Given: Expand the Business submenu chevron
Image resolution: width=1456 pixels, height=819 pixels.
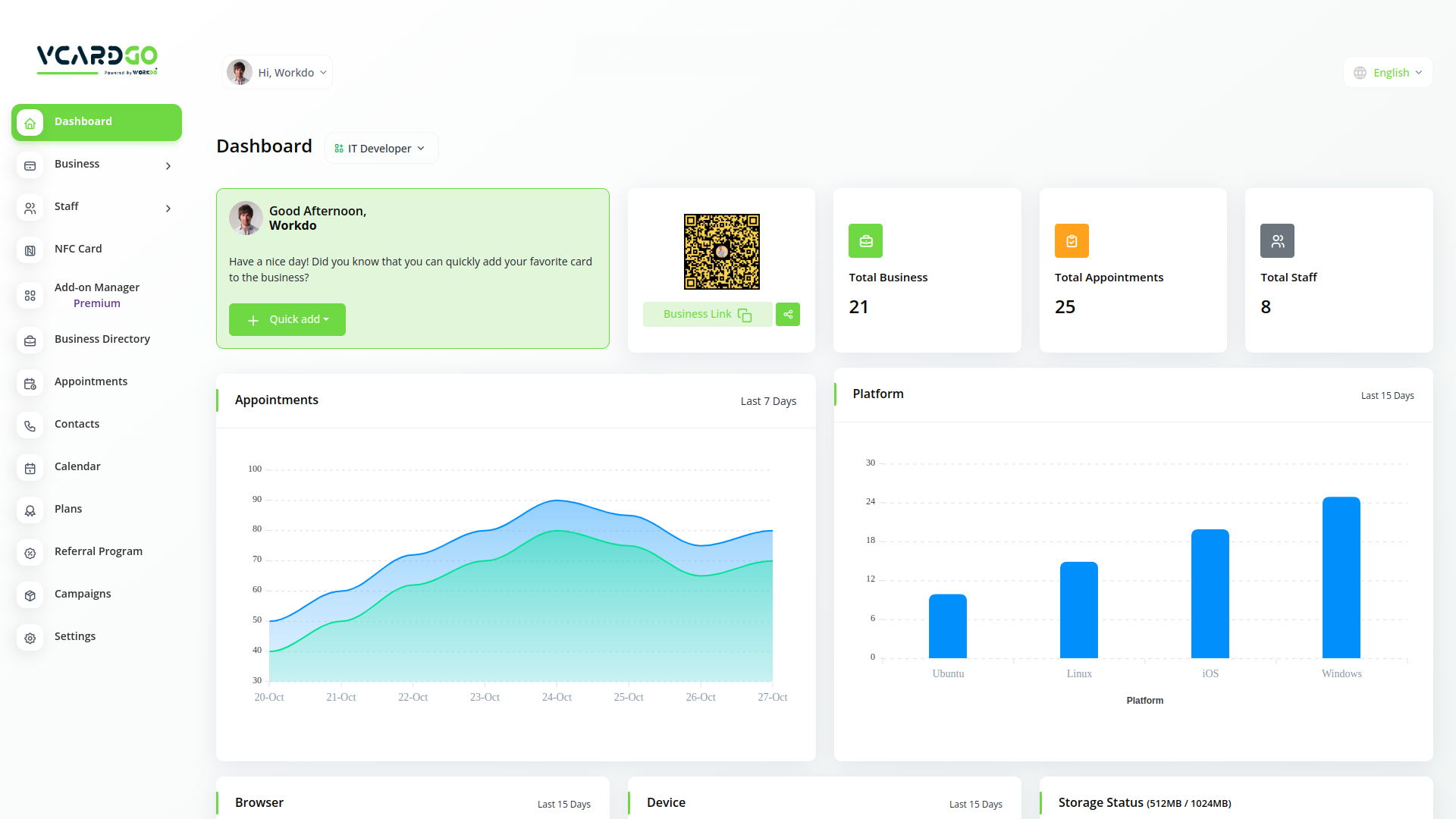Looking at the screenshot, I should coord(168,166).
